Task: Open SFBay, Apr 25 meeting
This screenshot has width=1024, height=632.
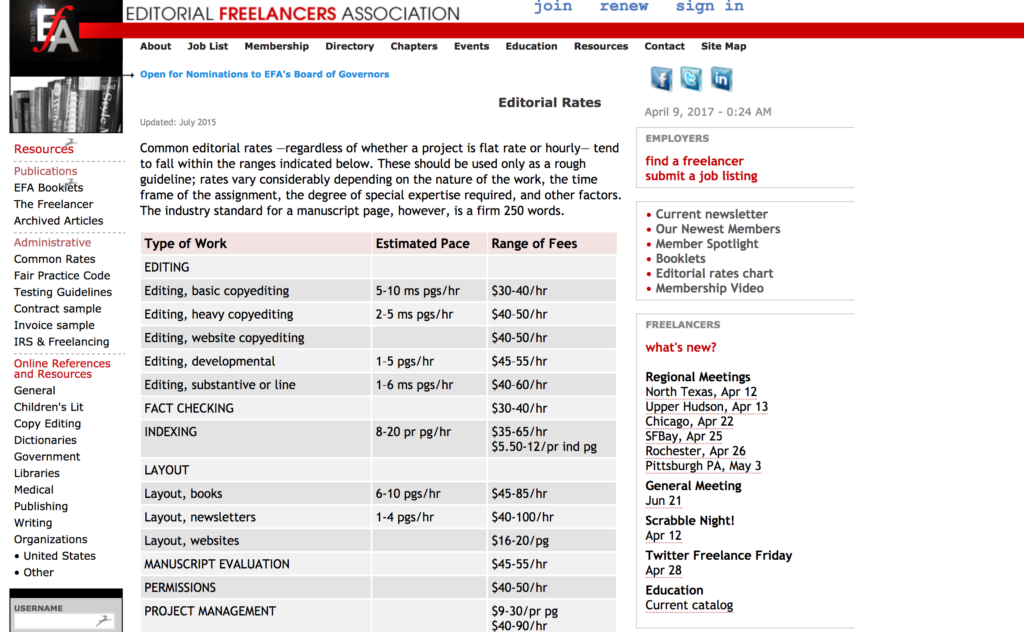Action: (684, 436)
